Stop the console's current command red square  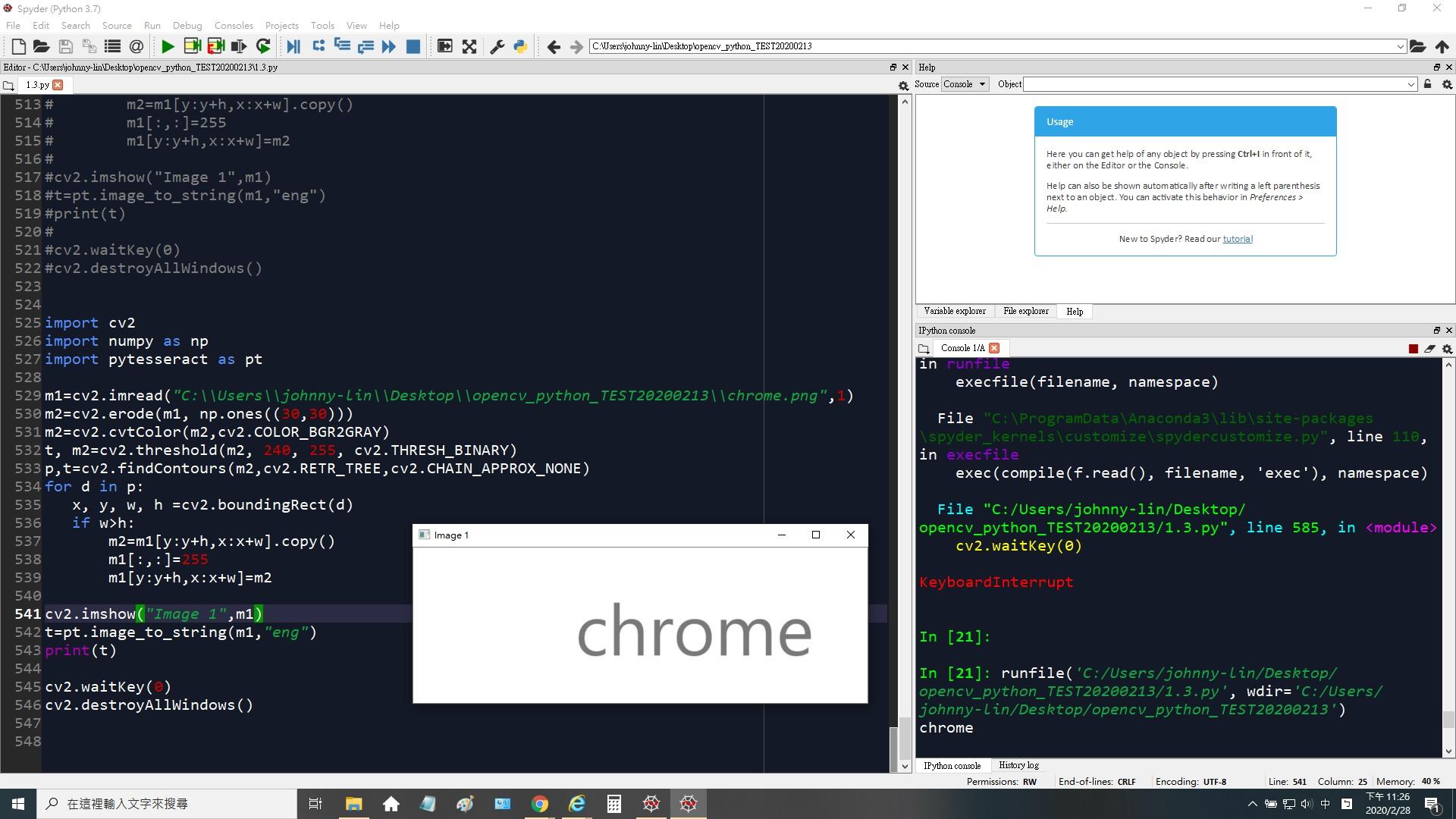coord(1413,349)
